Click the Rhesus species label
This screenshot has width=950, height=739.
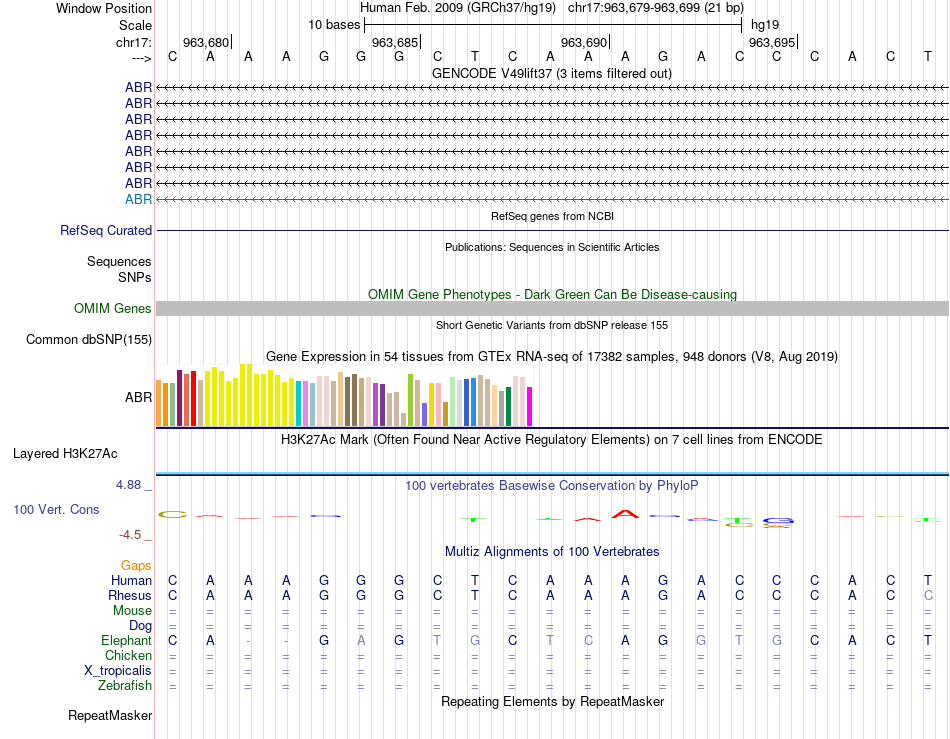(130, 595)
